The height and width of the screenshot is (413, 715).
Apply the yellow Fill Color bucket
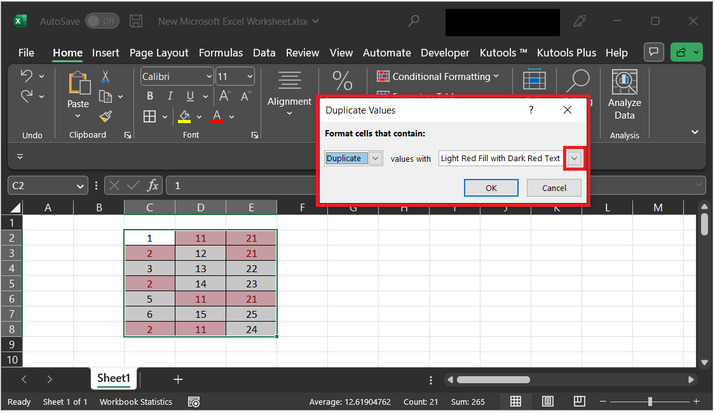184,117
